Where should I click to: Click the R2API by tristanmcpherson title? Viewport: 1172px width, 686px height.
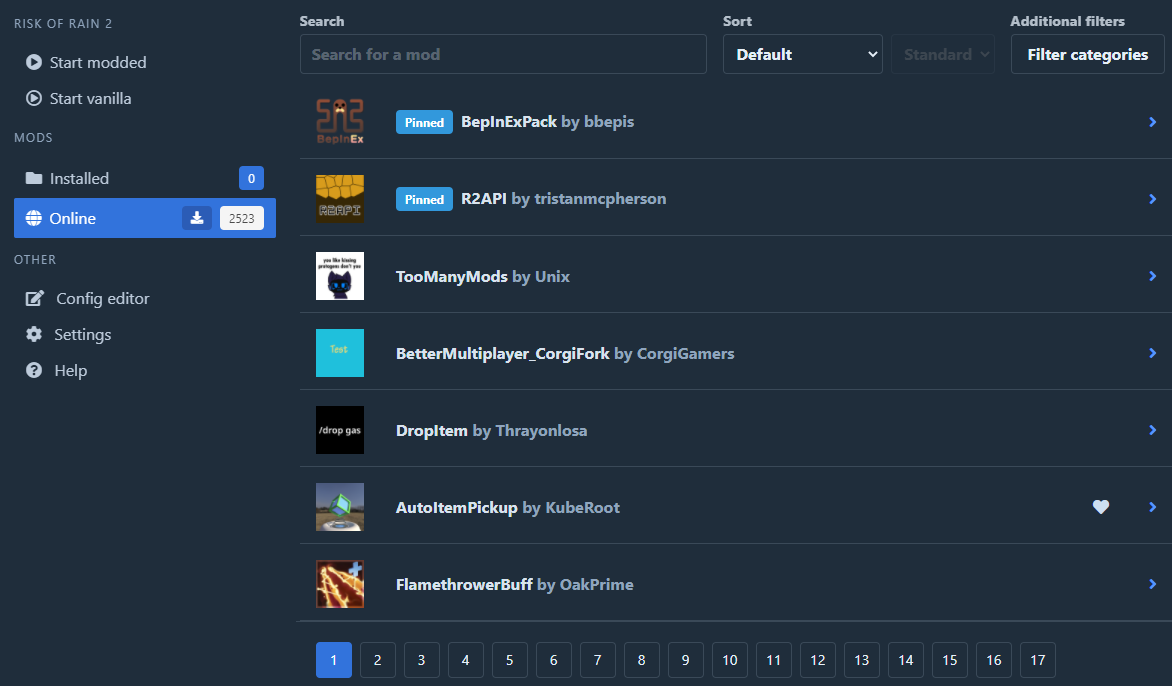click(564, 199)
